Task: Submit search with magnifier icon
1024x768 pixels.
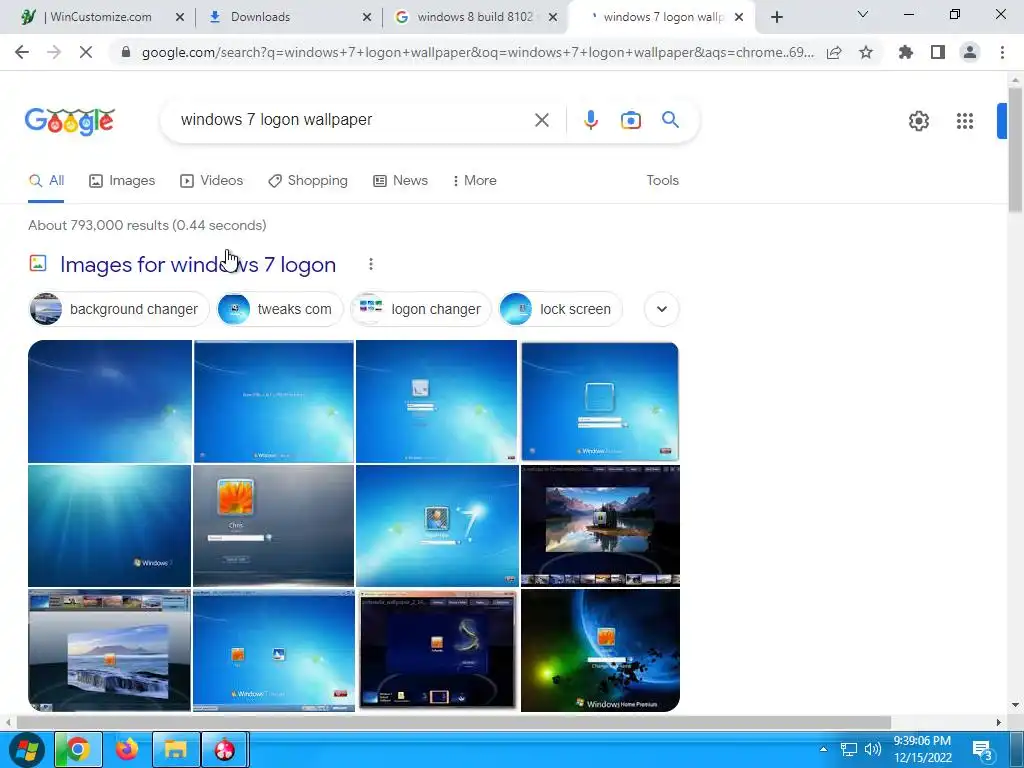Action: (x=670, y=120)
